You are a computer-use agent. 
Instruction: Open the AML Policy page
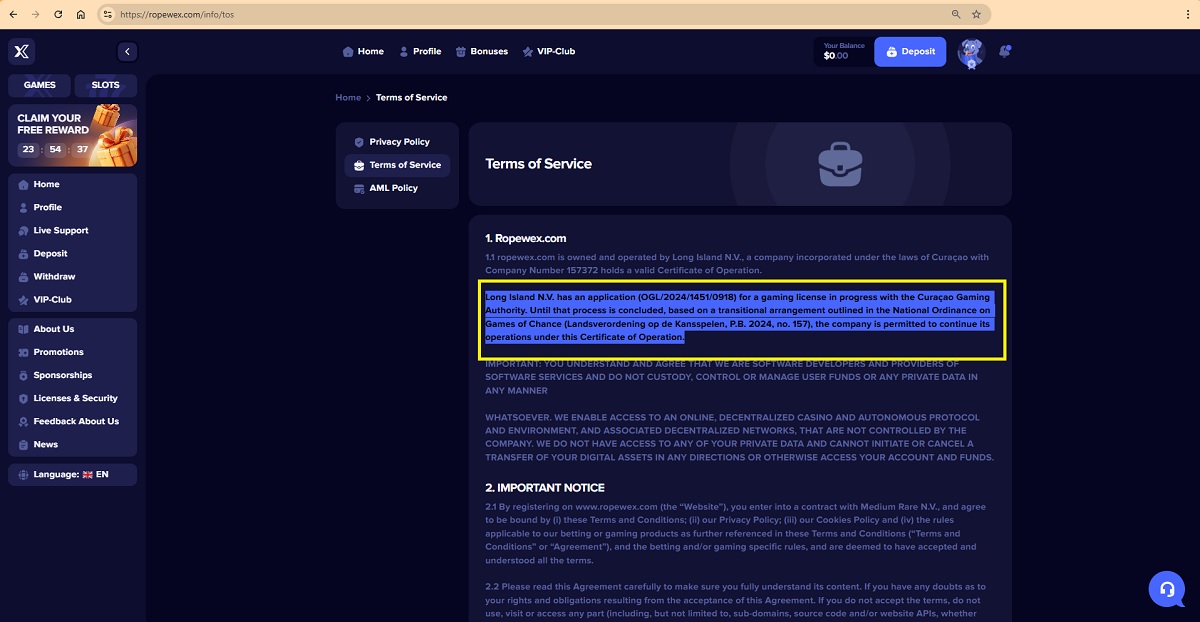coord(393,188)
